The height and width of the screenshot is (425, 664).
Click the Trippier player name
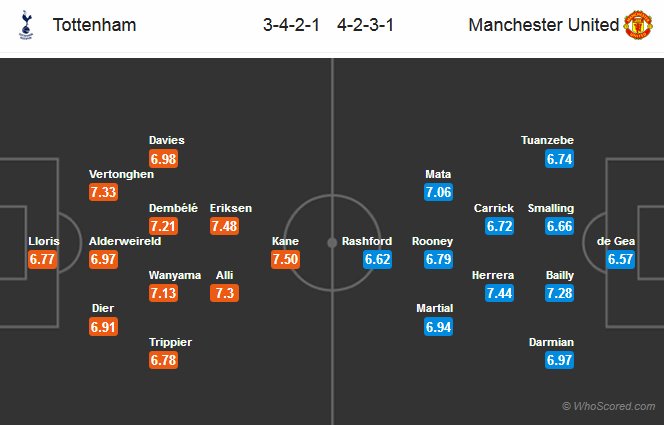(170, 342)
